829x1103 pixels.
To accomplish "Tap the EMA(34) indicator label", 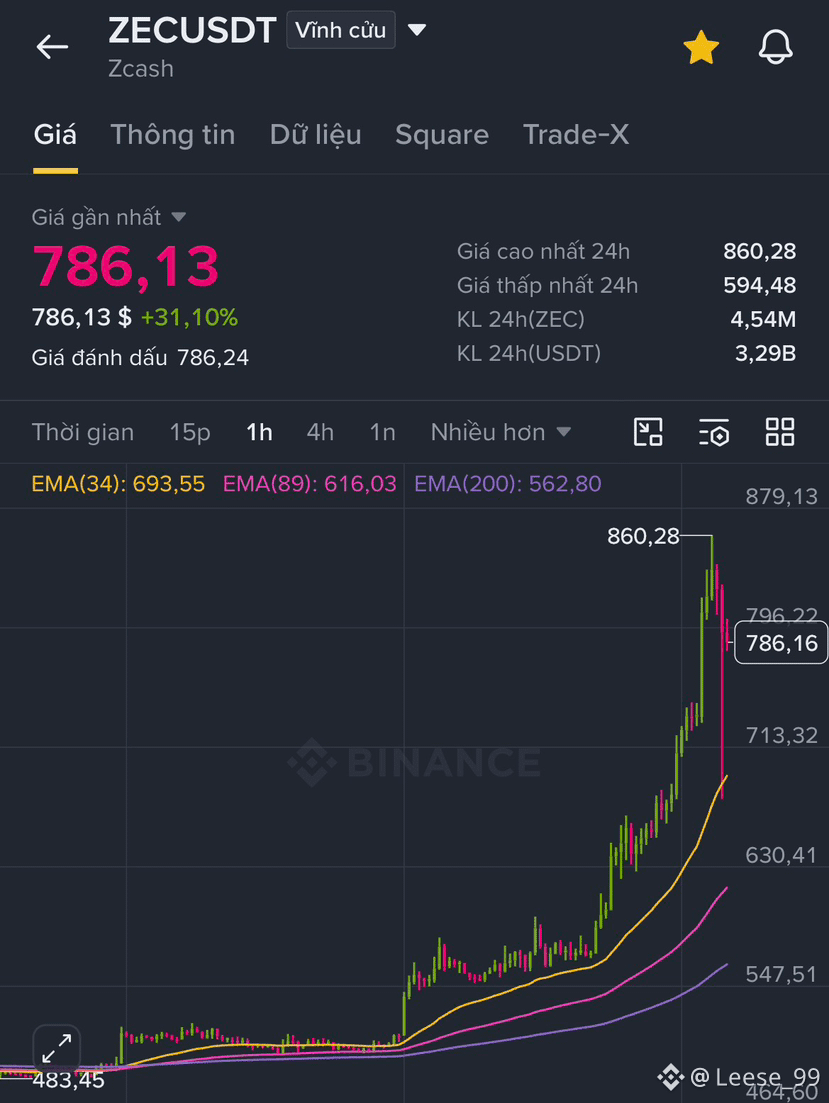I will pyautogui.click(x=118, y=484).
